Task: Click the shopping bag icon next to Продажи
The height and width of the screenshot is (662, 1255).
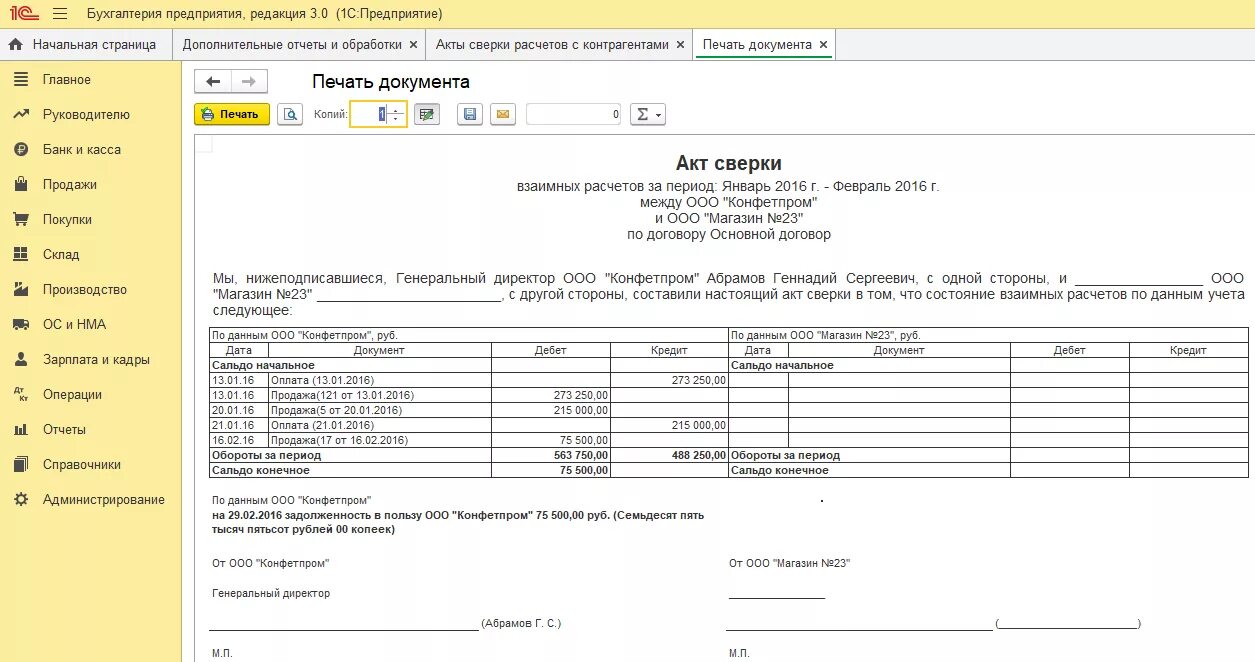Action: coord(20,184)
